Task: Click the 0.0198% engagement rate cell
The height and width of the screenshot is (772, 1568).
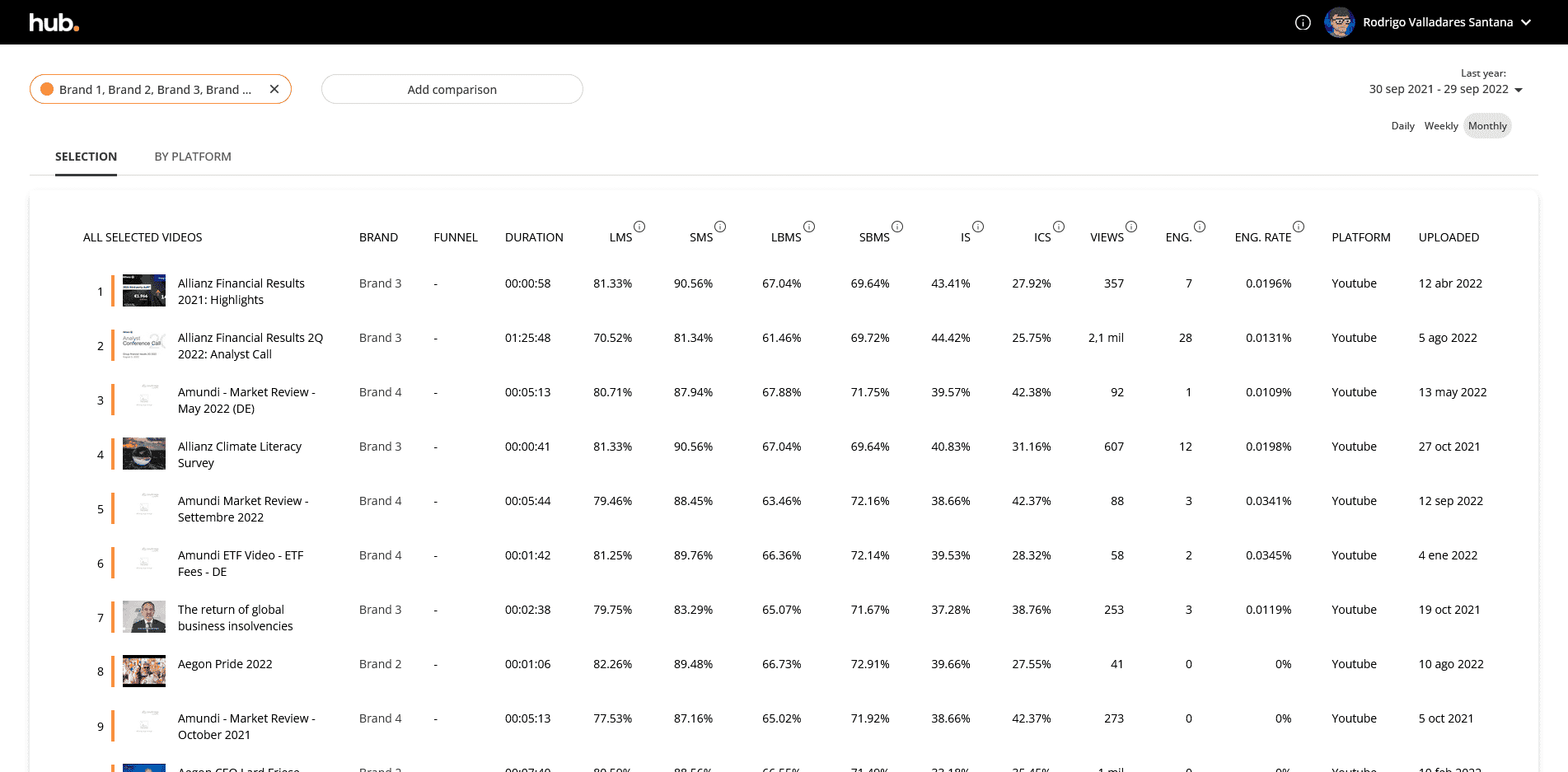Action: 1268,447
